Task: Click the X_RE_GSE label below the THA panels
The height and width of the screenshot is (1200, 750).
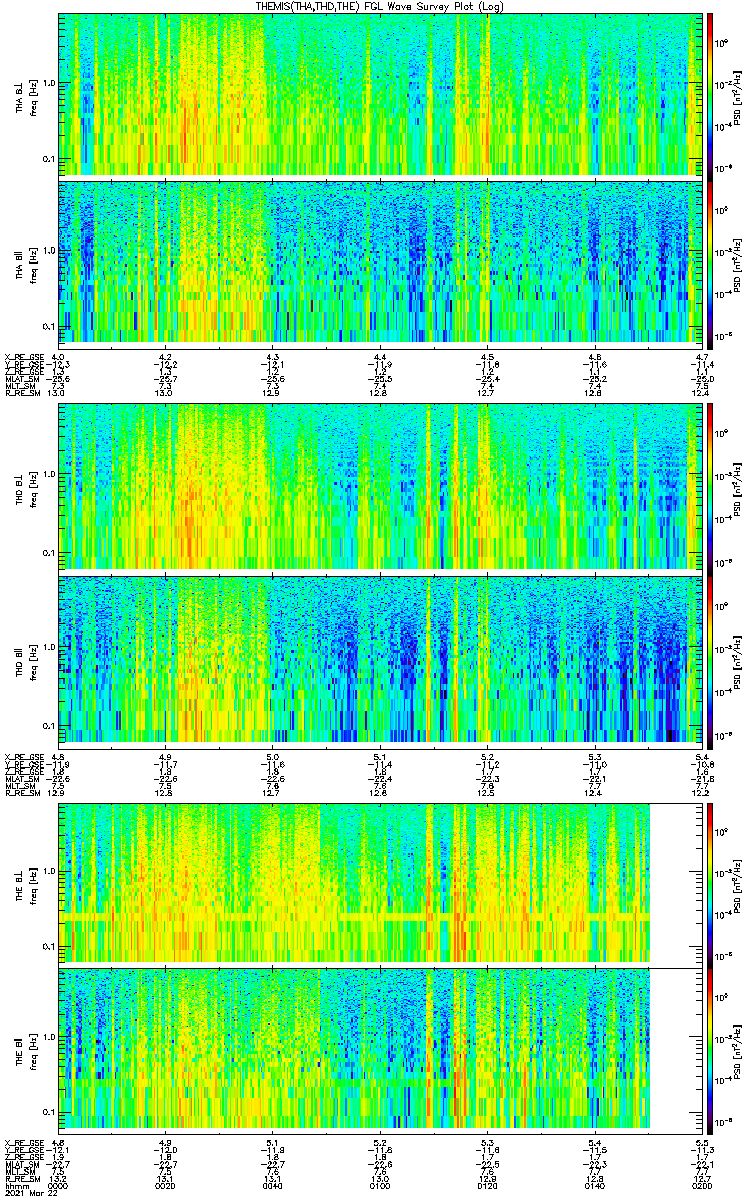Action: [x=23, y=356]
